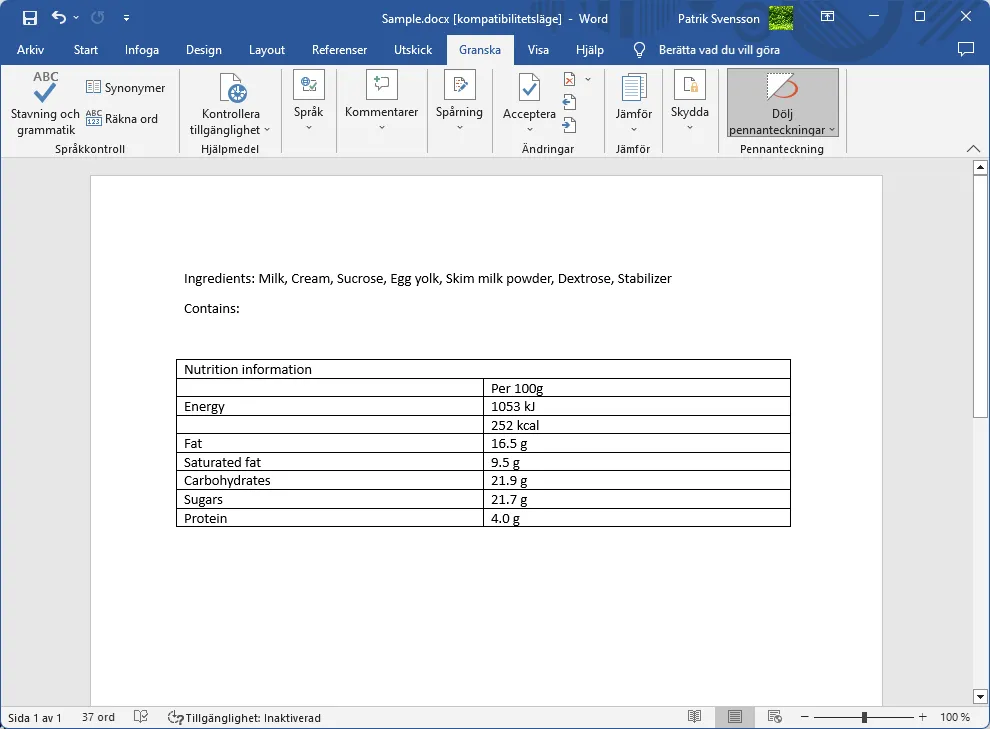
Task: Run Stavning och grammatik check
Action: [x=45, y=104]
